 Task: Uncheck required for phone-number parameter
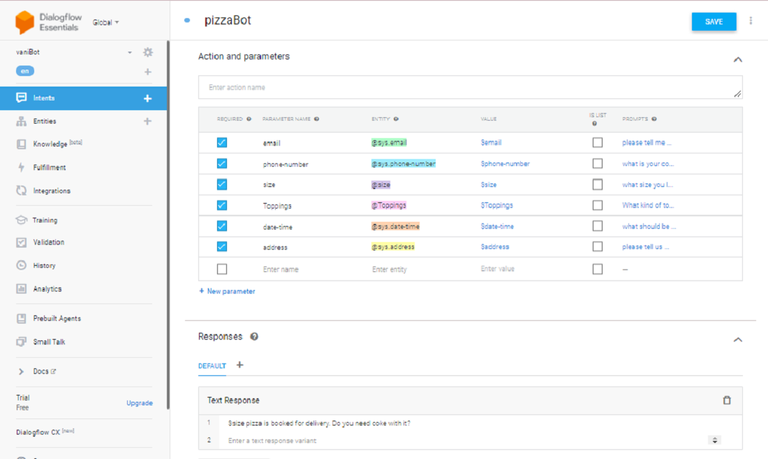(x=222, y=164)
